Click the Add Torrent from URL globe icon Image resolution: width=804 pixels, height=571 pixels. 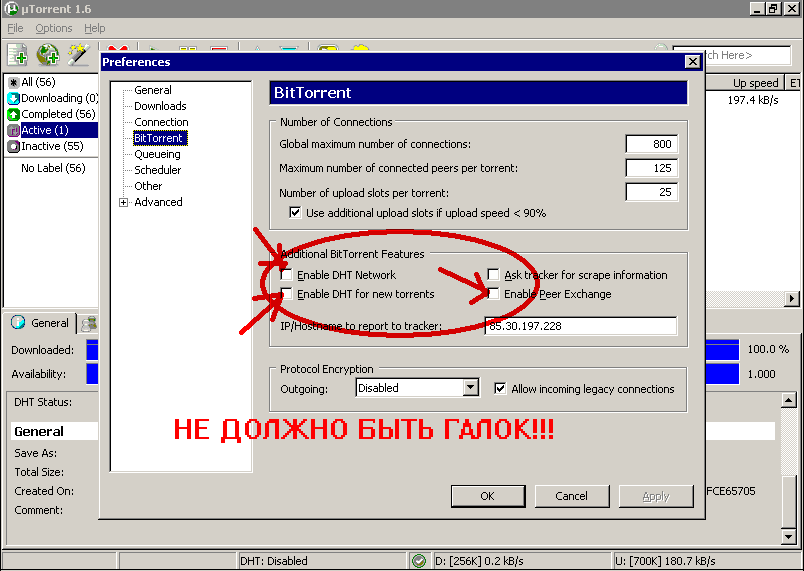pyautogui.click(x=48, y=55)
